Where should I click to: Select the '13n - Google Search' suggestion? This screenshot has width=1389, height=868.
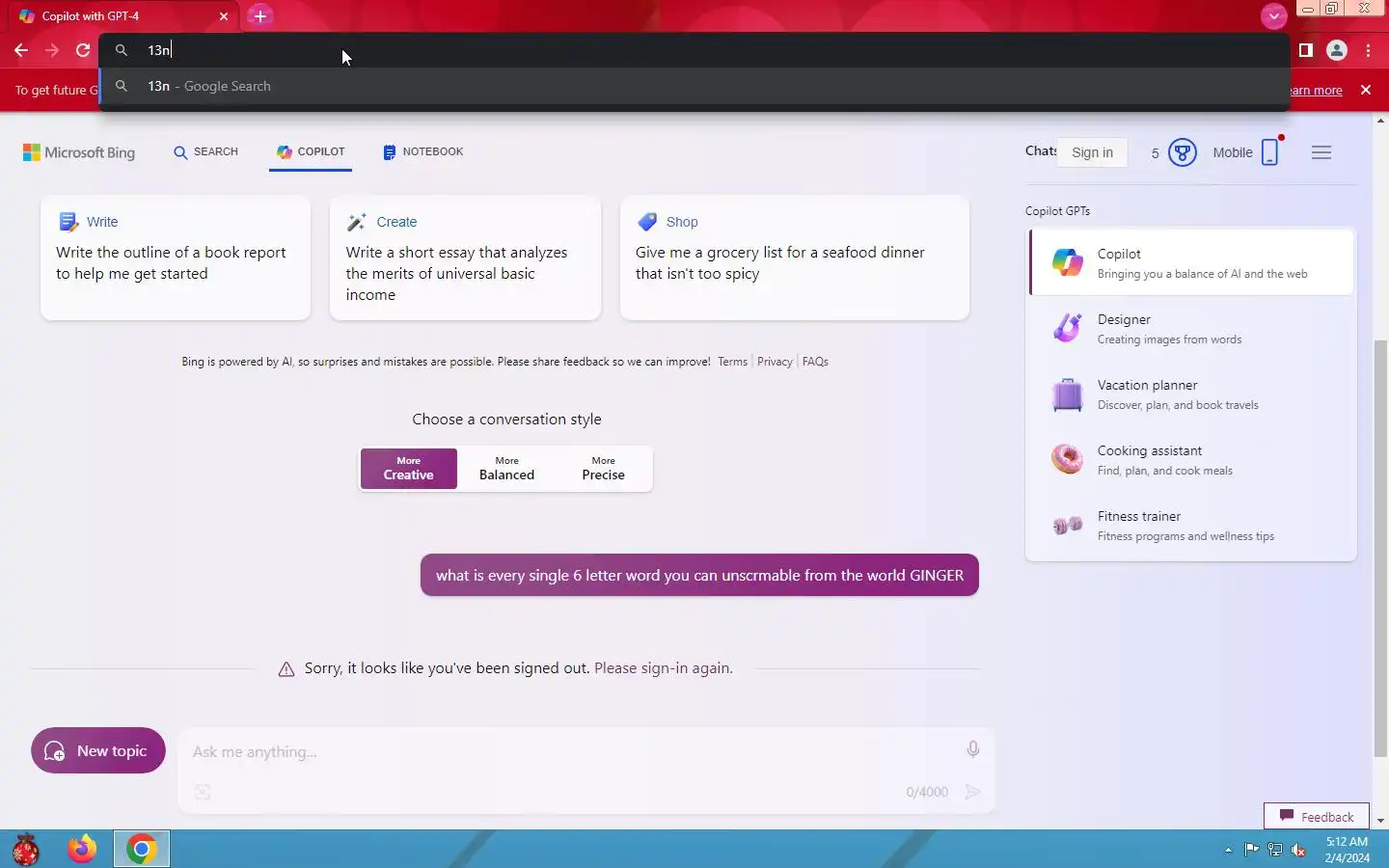click(694, 86)
